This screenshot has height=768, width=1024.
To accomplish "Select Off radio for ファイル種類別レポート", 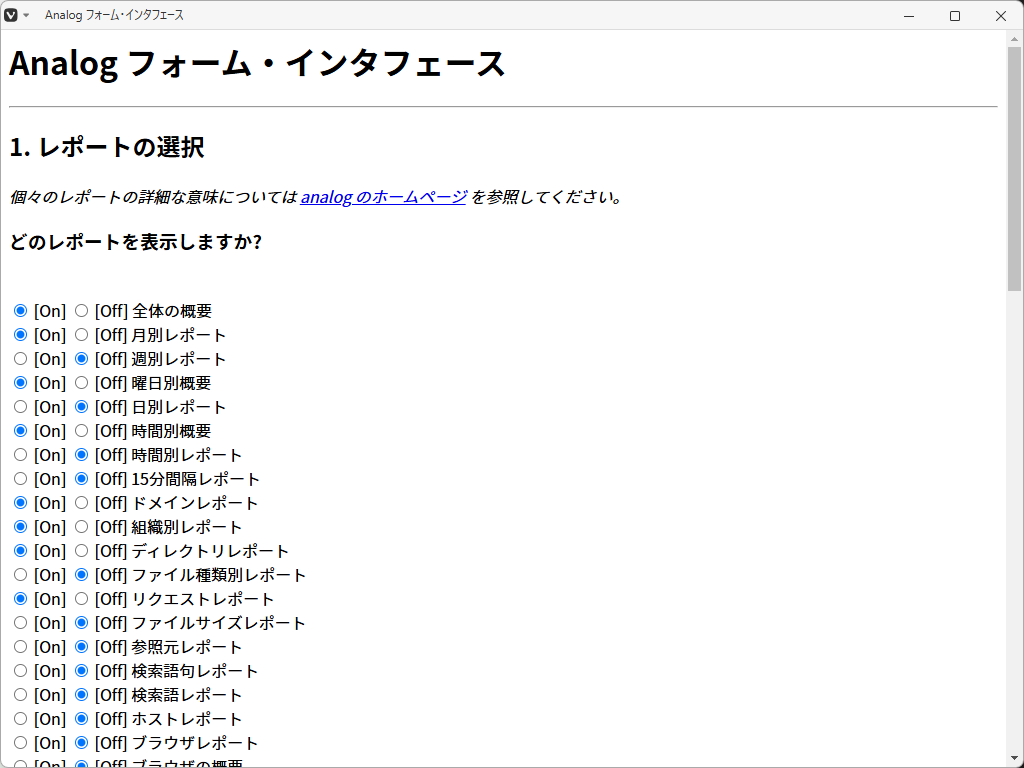I will tap(81, 575).
